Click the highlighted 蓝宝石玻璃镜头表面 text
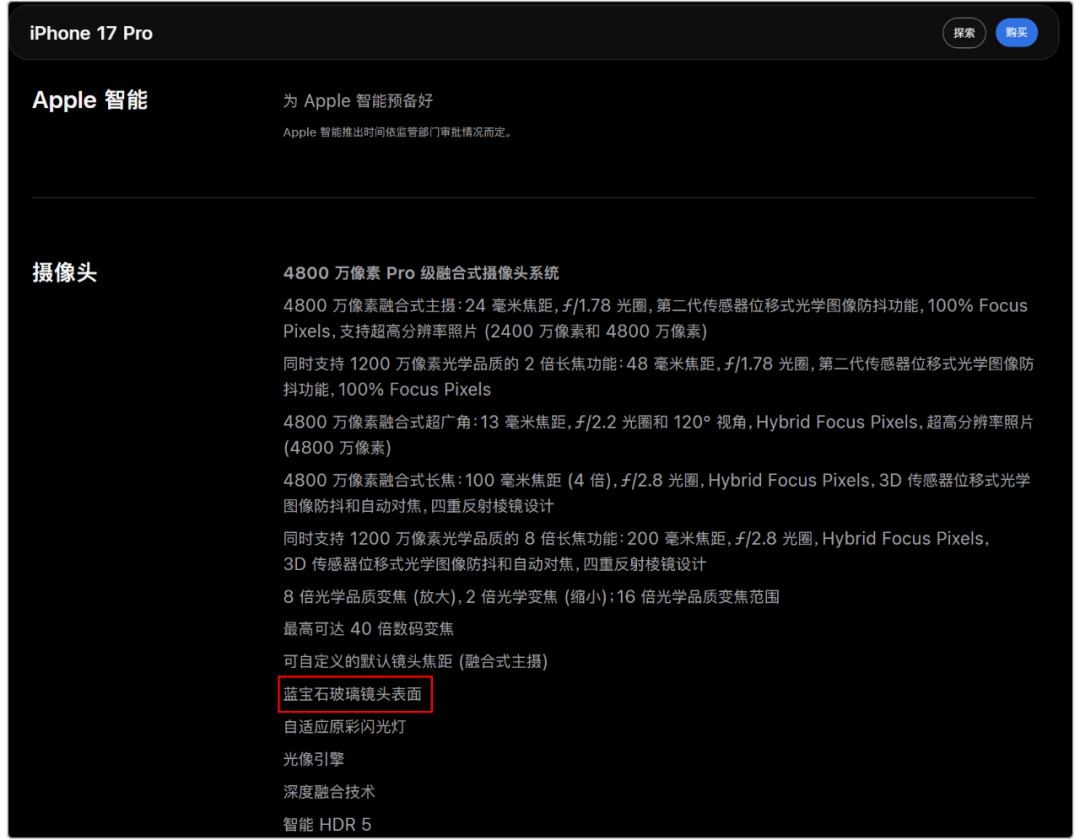This screenshot has width=1080, height=840. [x=355, y=694]
